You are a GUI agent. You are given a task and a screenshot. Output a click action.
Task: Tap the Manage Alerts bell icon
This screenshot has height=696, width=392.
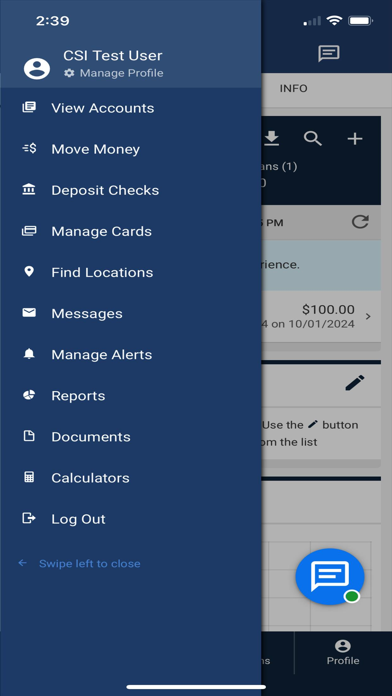click(x=29, y=354)
